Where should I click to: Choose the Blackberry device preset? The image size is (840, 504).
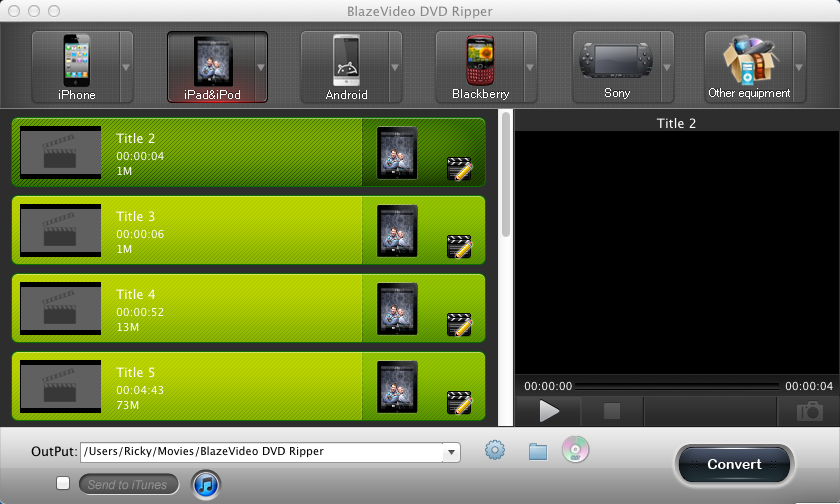click(x=480, y=67)
